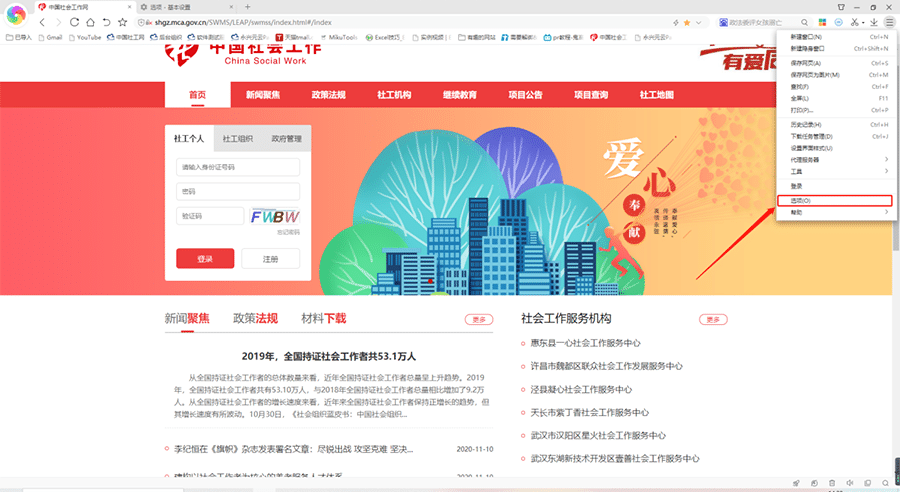Click the hamburger main menu icon

point(888,21)
